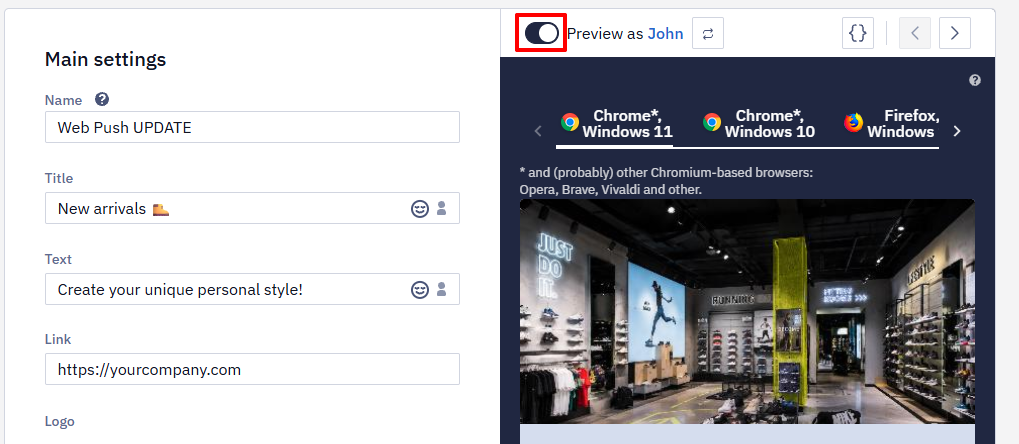Click the John contact link
This screenshot has height=444, width=1019.
click(x=665, y=34)
